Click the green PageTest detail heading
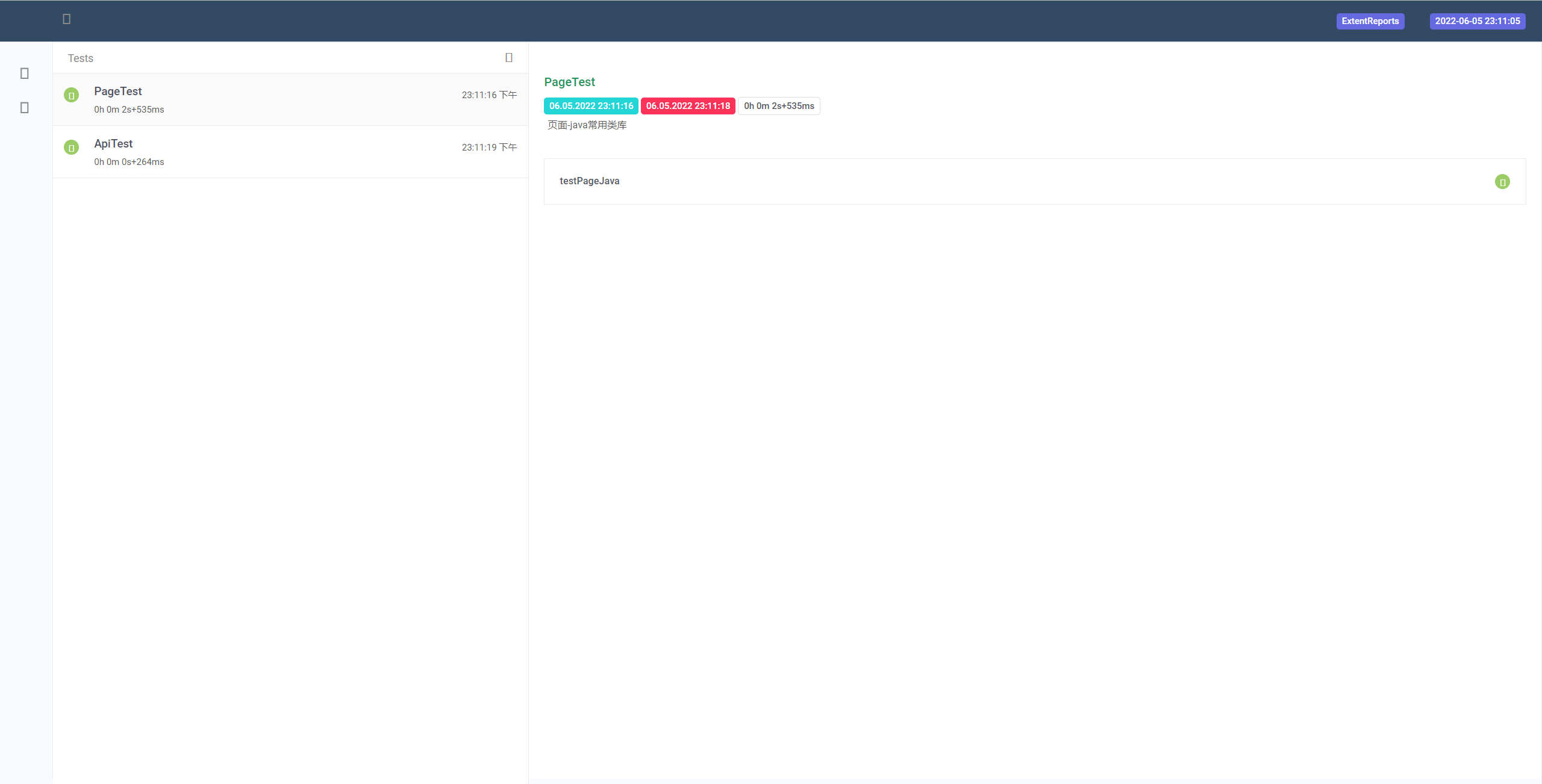 pos(569,82)
